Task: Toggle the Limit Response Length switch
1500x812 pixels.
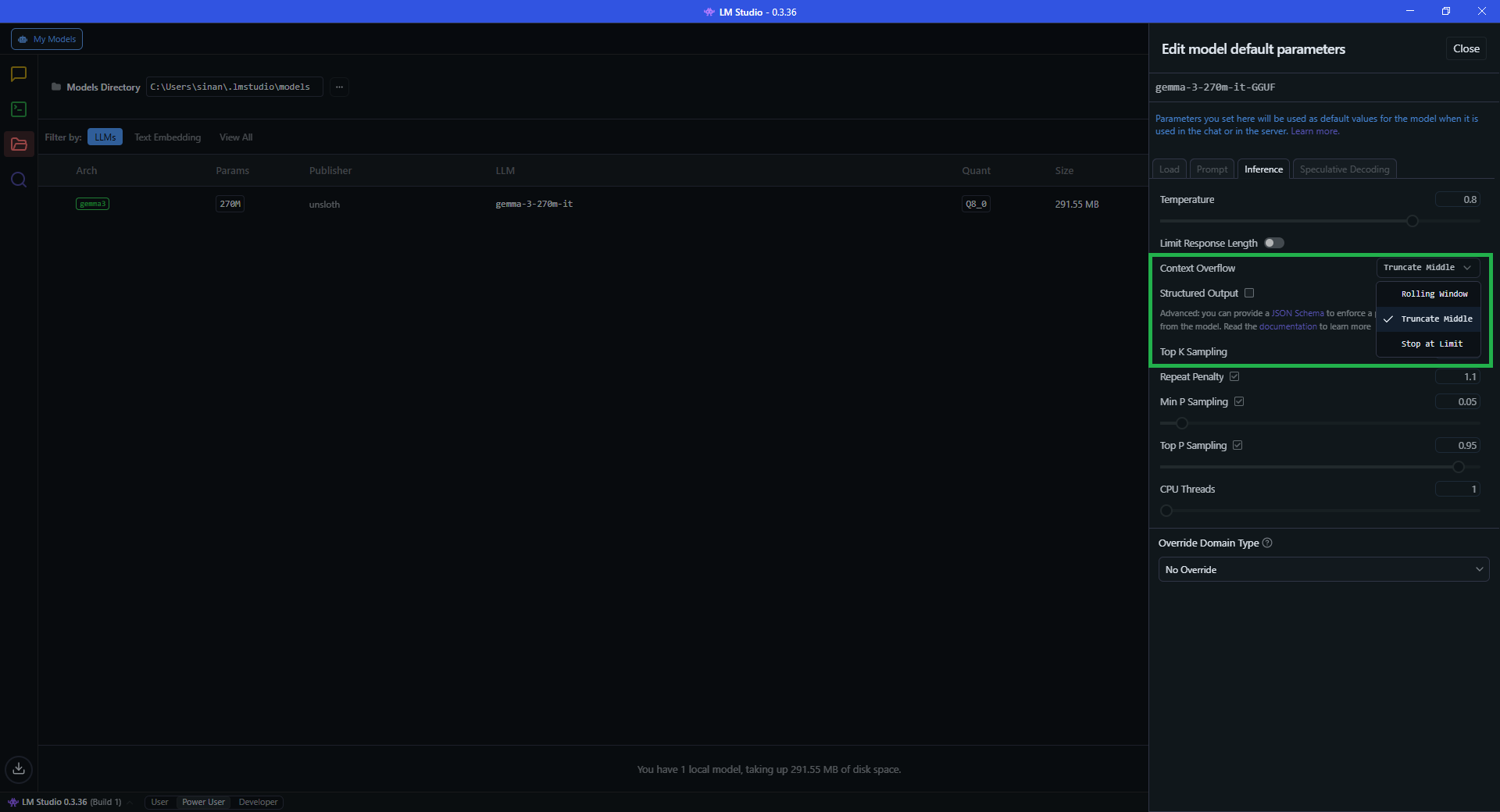Action: click(x=1273, y=243)
